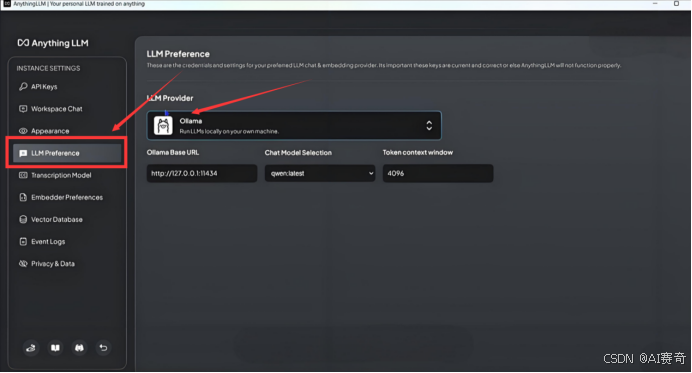692x373 pixels.
Task: Open the Chat Model Selection dropdown
Action: click(x=320, y=173)
